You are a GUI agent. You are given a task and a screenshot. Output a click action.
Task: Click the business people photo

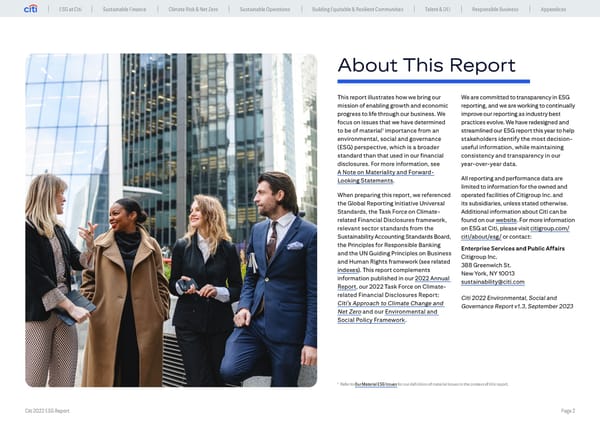click(x=171, y=220)
